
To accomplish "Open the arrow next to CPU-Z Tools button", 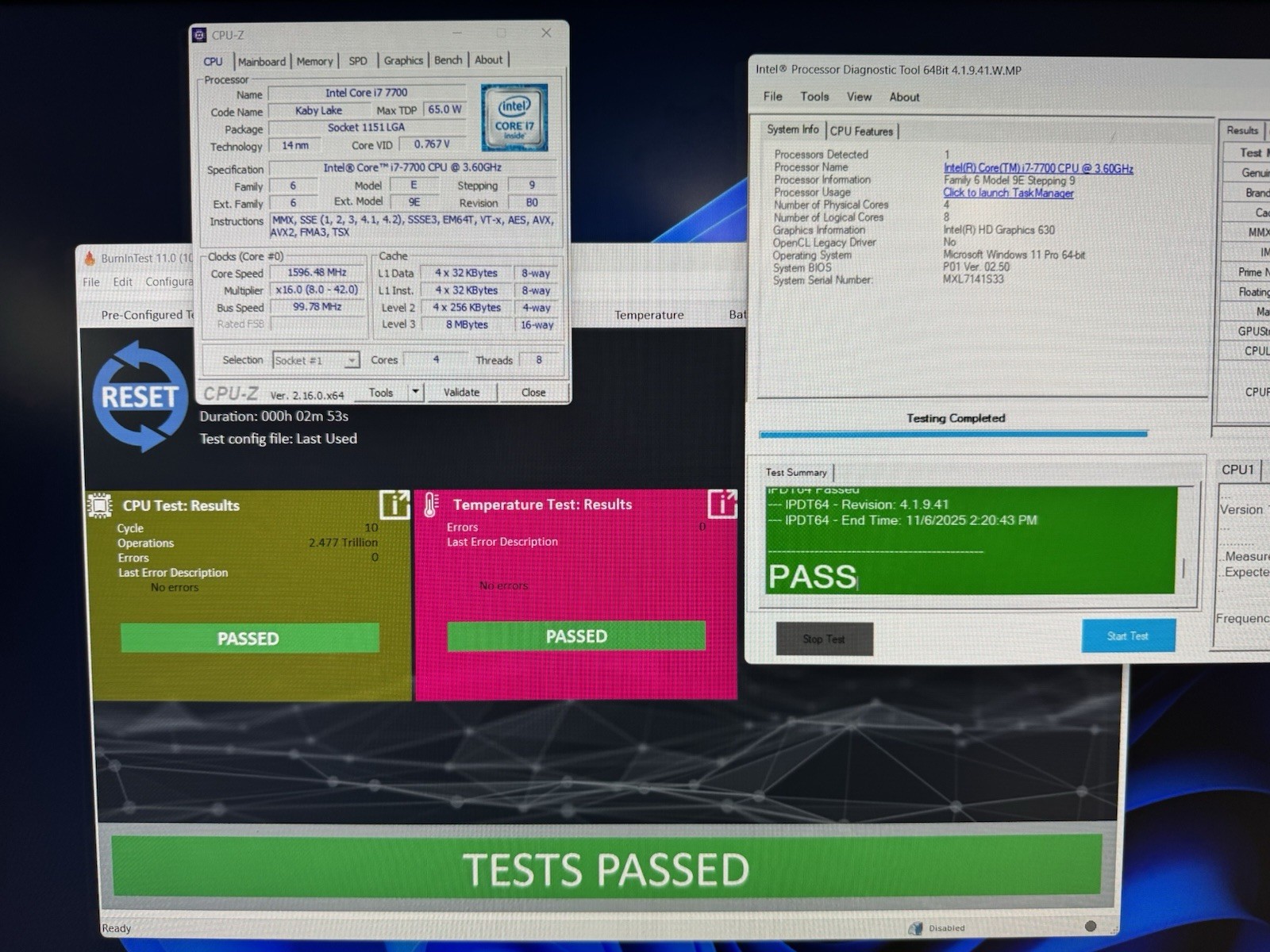I will point(415,392).
